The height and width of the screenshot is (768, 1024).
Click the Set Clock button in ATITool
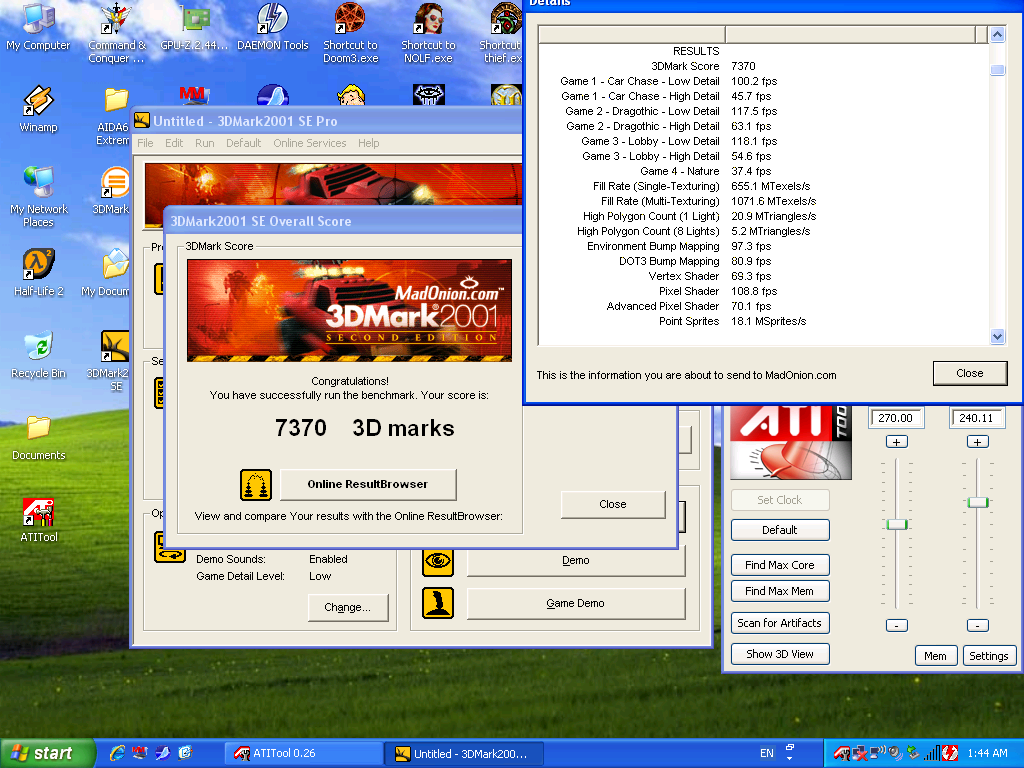click(780, 500)
